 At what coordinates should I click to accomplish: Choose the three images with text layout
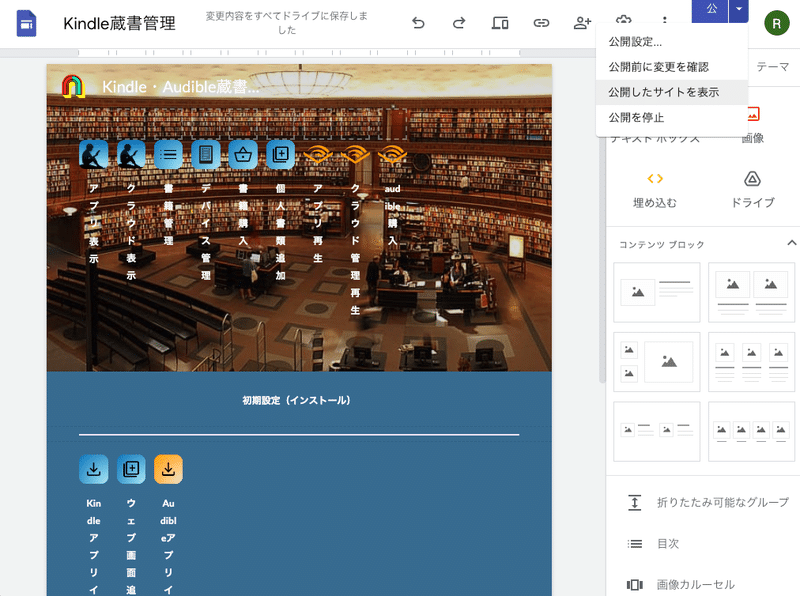752,362
